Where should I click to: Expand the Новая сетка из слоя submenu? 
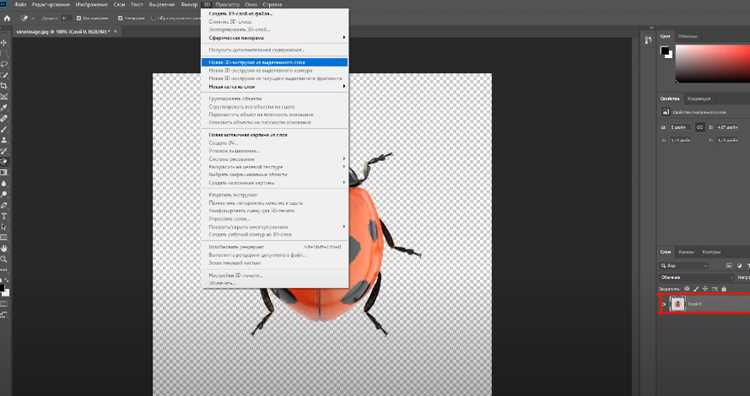pos(276,87)
